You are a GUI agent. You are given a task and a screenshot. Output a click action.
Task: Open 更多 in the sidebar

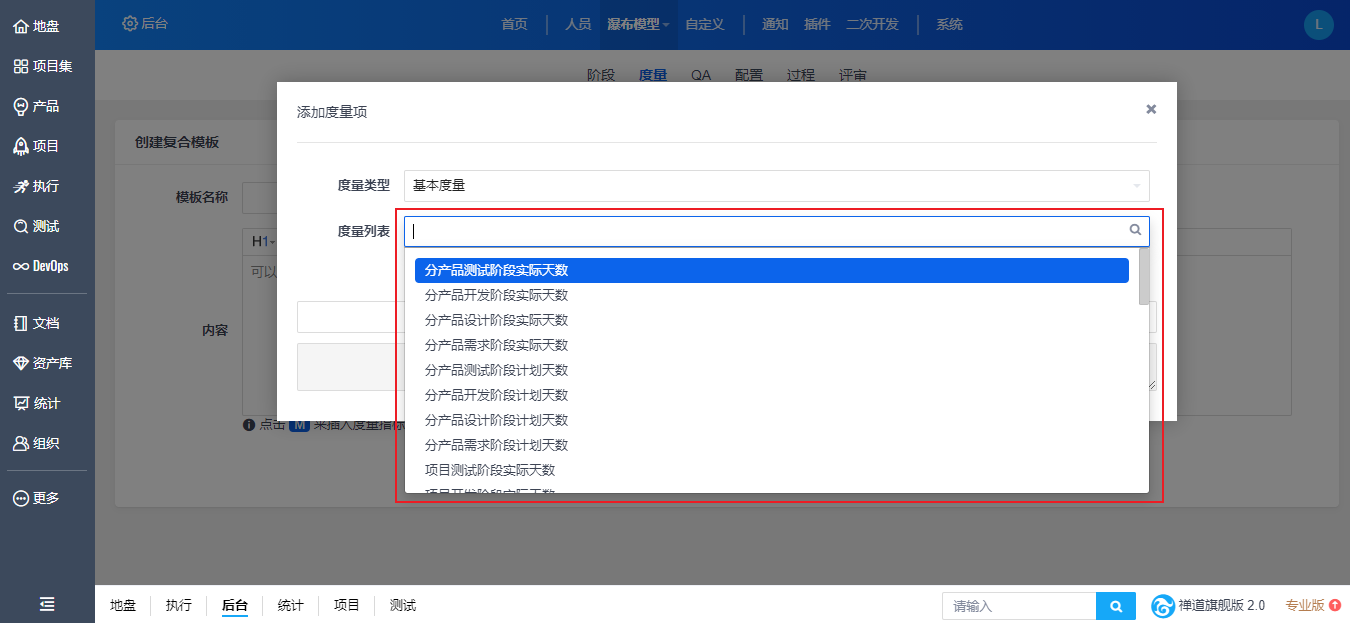click(36, 498)
